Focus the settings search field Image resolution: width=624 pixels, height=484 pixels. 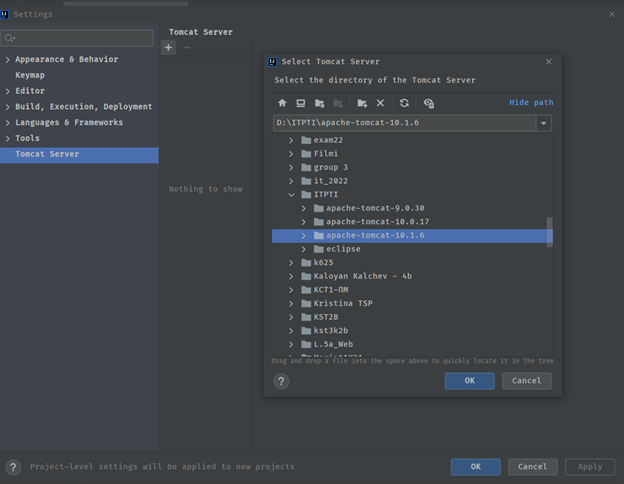(x=77, y=38)
